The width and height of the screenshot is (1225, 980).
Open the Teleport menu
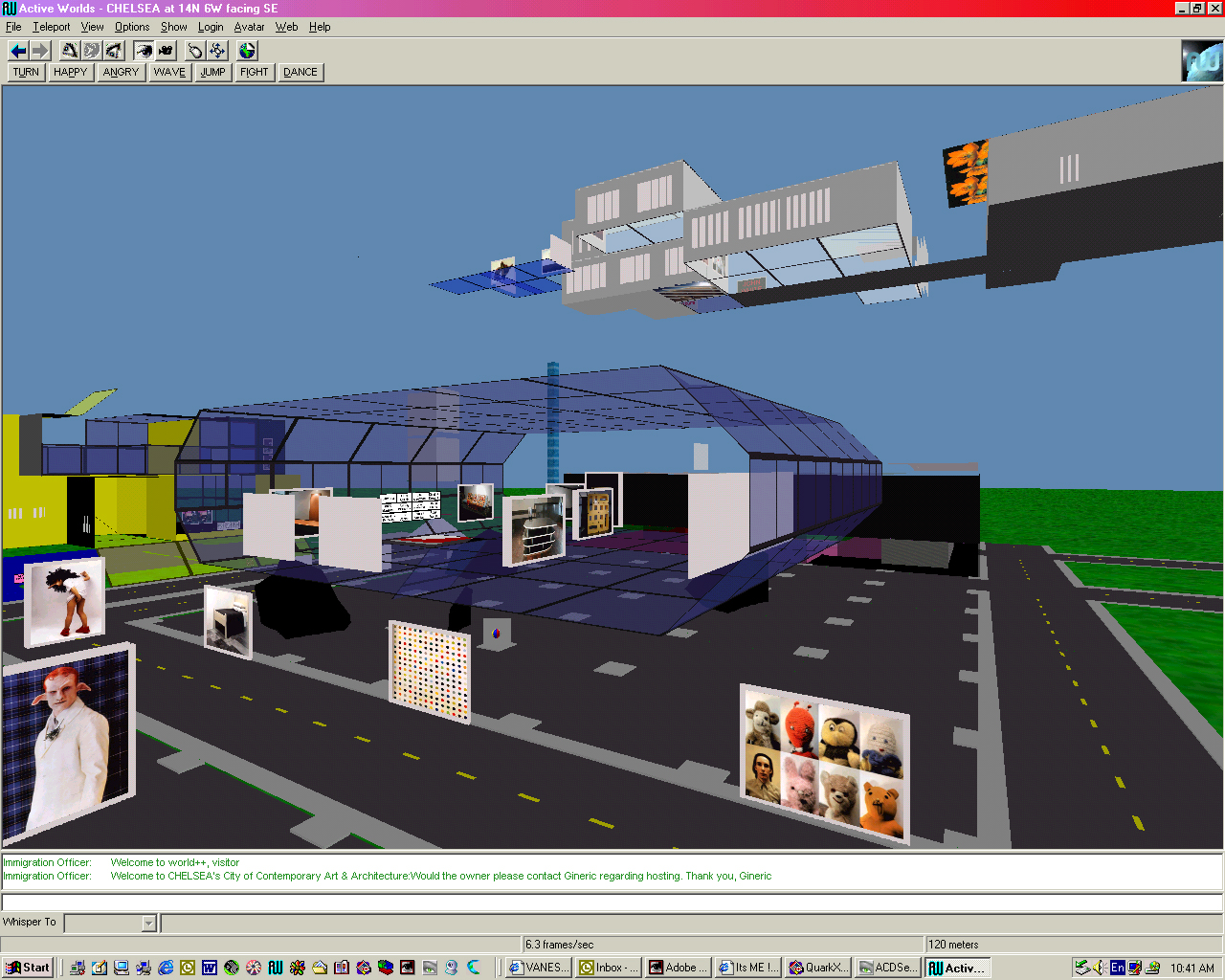point(51,27)
